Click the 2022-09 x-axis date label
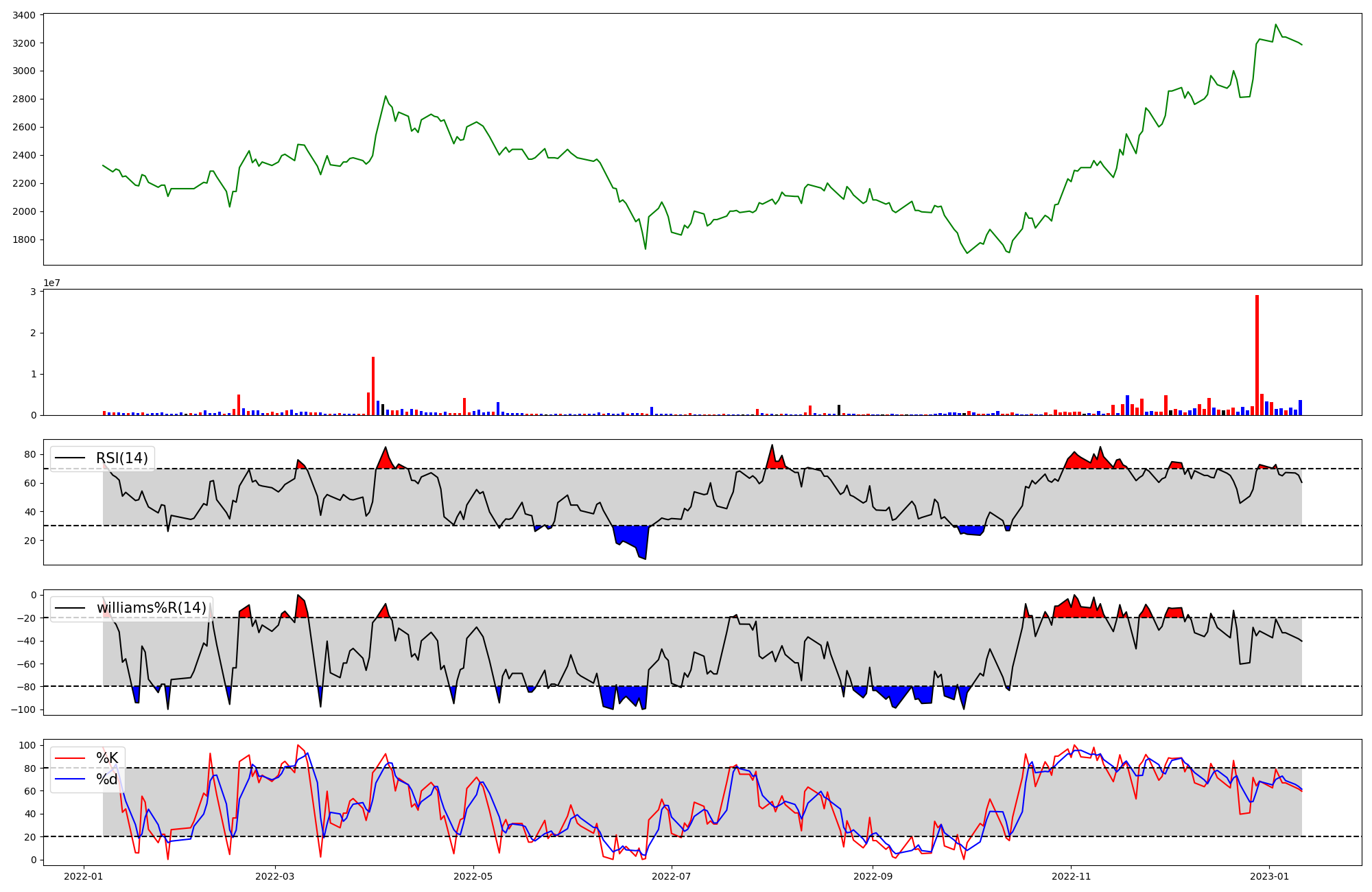1372x892 pixels. (x=873, y=876)
